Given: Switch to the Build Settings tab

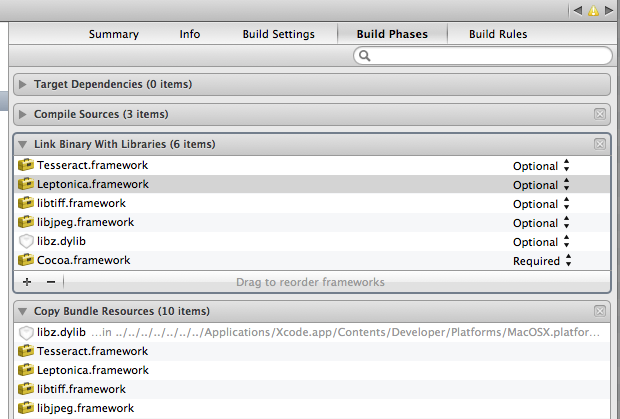Looking at the screenshot, I should click(278, 34).
